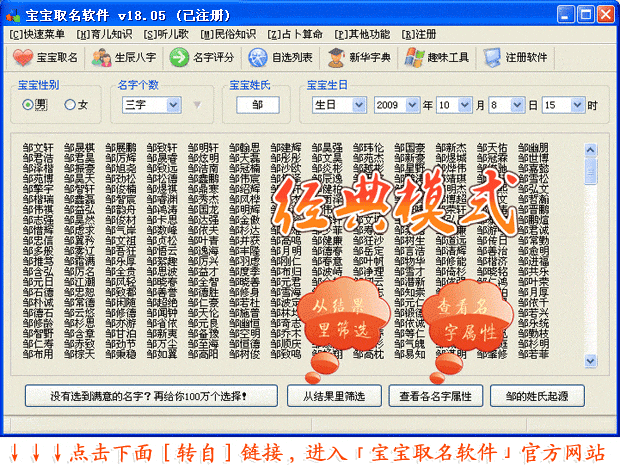Select the name 邹高阳

[203, 354]
